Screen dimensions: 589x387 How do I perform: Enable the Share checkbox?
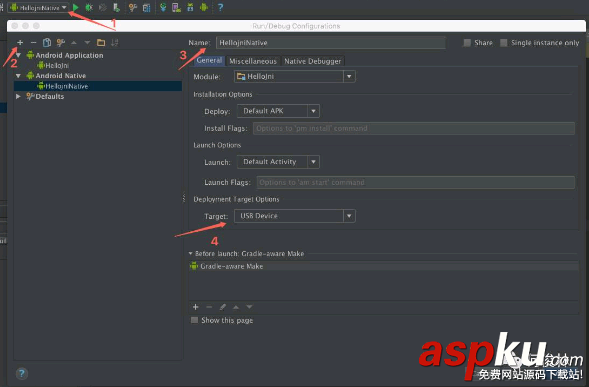coord(467,42)
